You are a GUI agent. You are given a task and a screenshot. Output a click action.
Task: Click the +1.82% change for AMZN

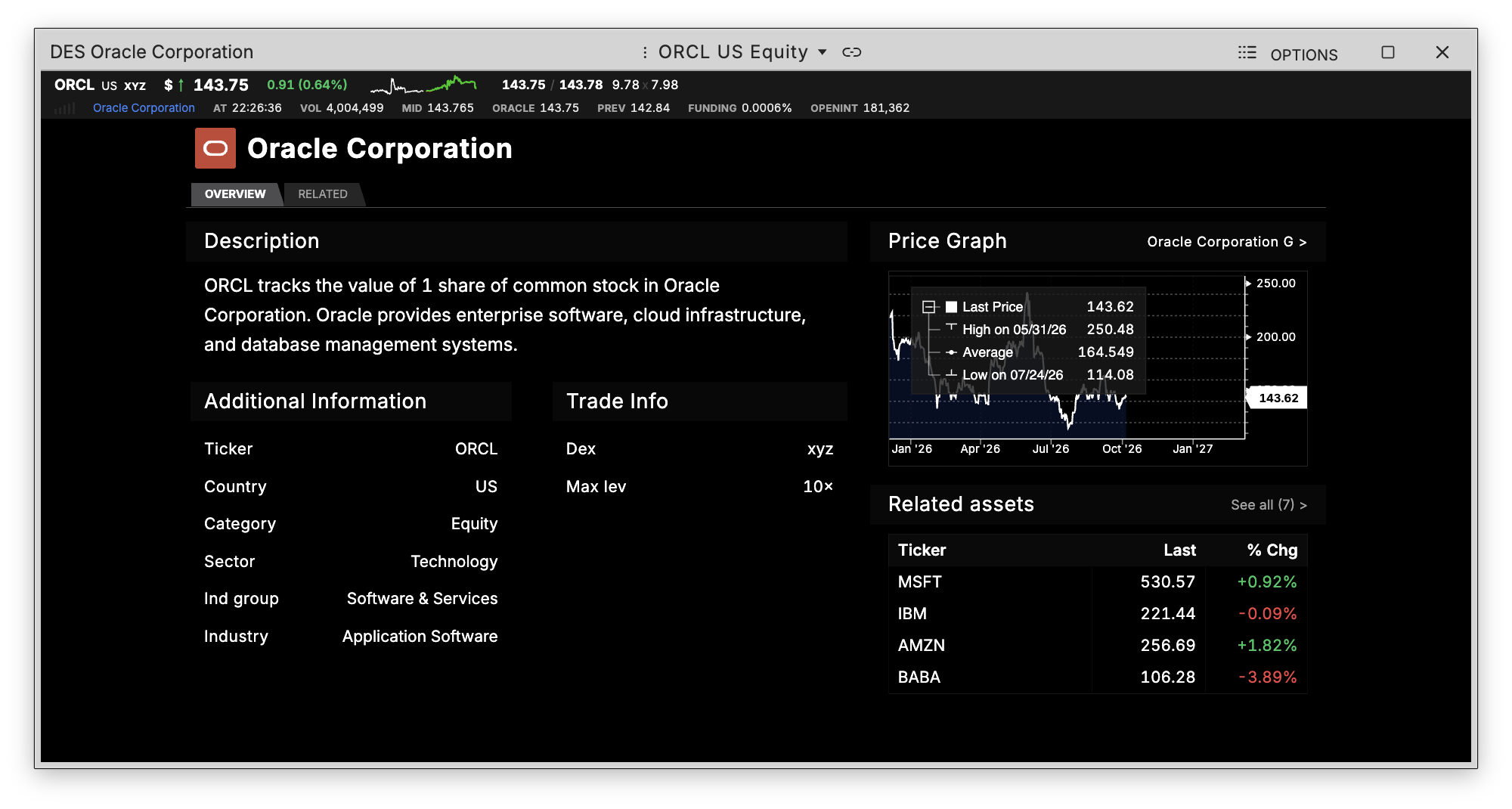(1267, 646)
